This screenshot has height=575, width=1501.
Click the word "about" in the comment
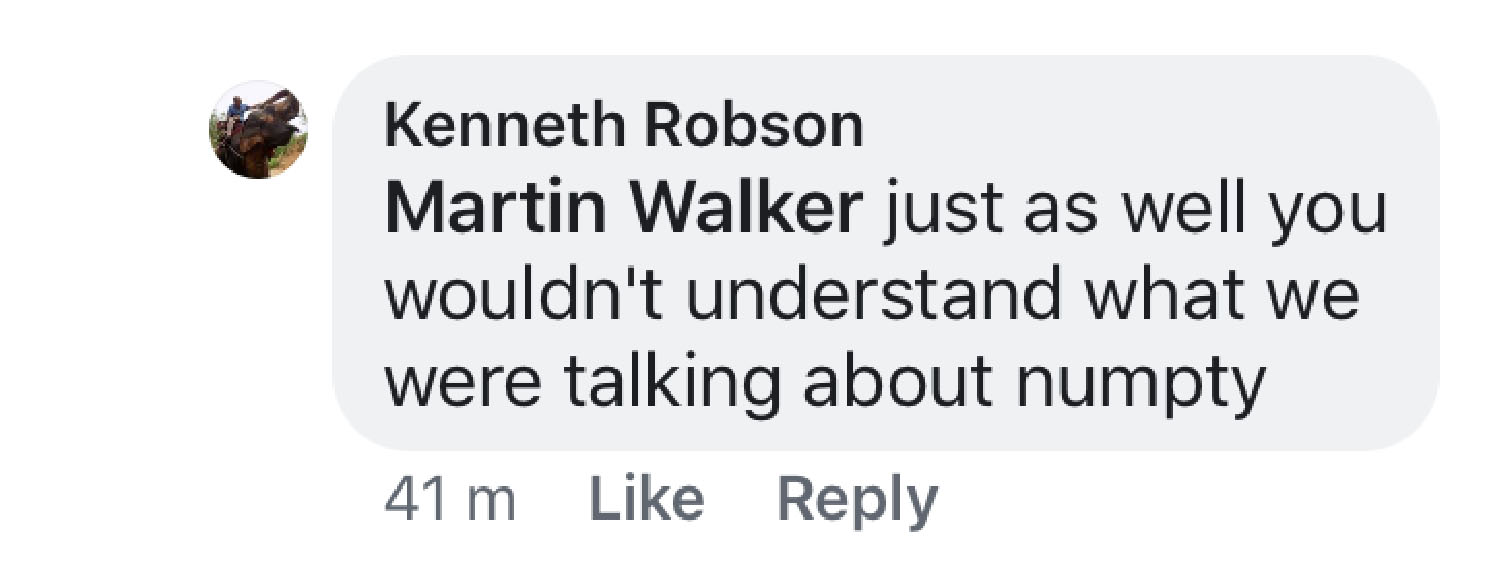tap(896, 381)
